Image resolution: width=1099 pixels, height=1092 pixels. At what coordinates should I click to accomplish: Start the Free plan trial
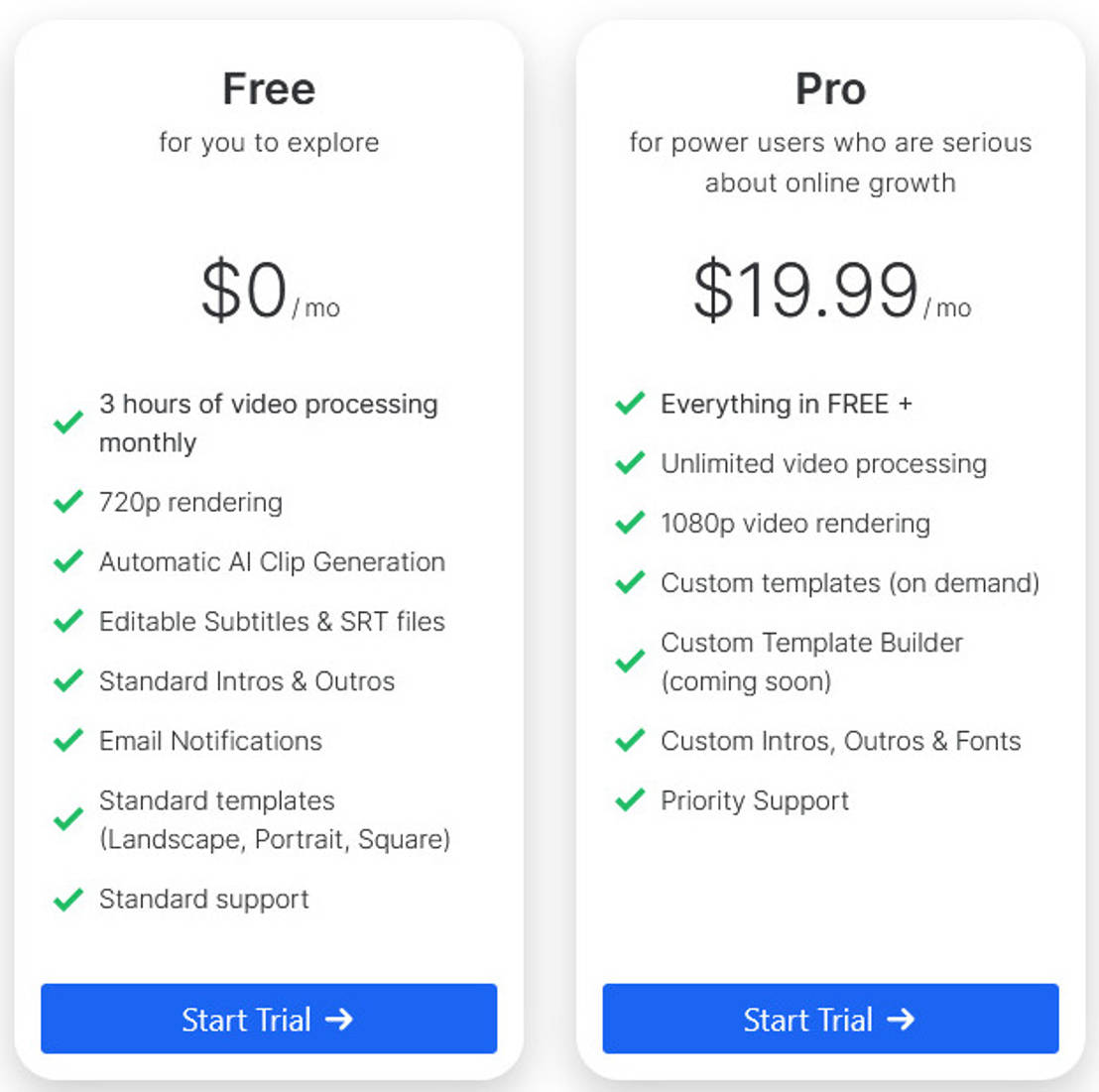(x=268, y=1019)
